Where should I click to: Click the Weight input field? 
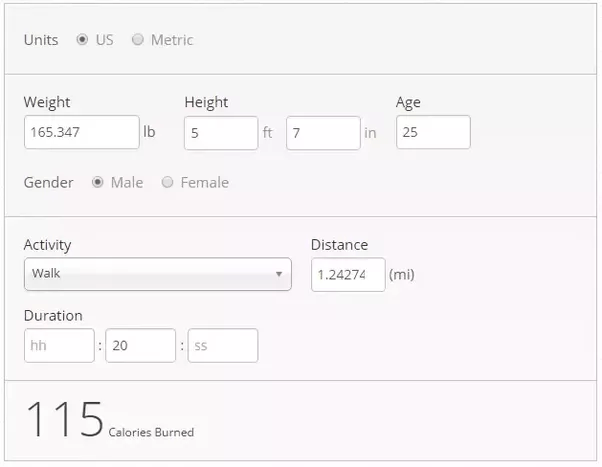[x=81, y=132]
